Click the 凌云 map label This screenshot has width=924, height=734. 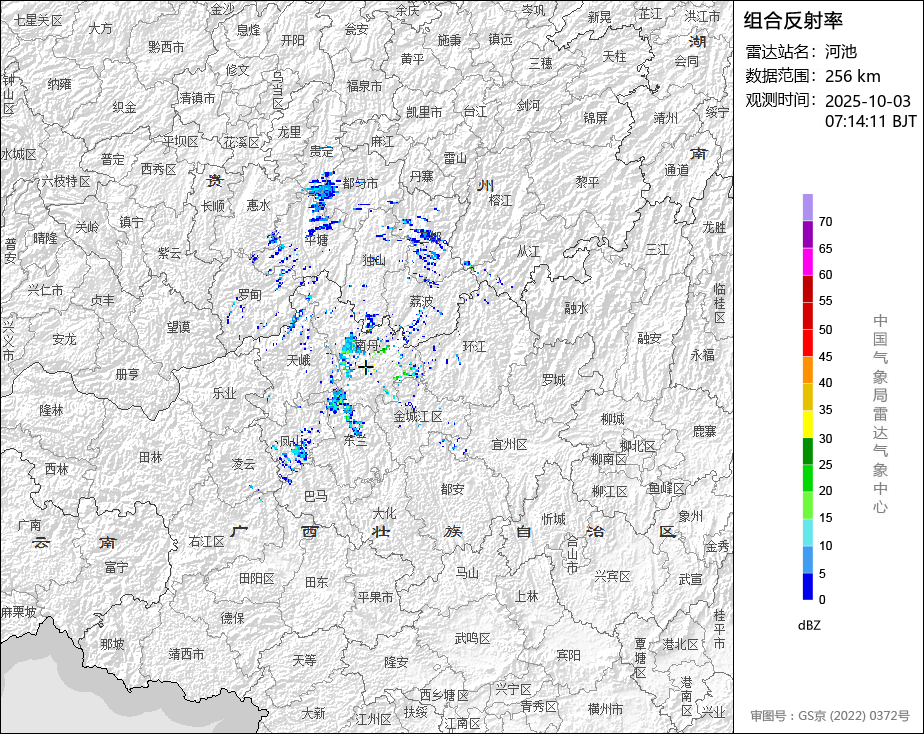[243, 464]
